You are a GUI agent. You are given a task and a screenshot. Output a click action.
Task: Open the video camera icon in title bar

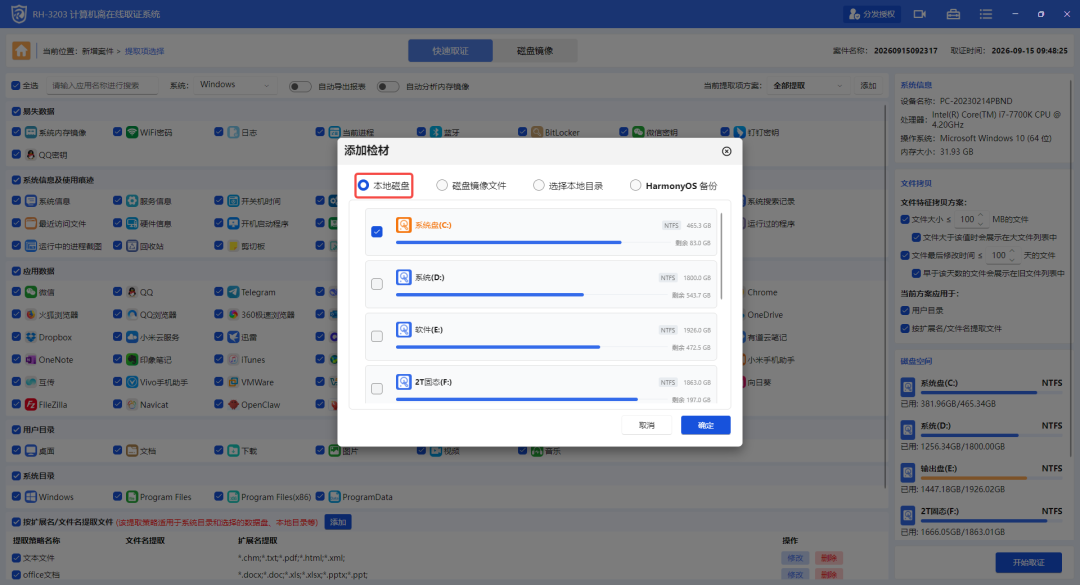(920, 14)
